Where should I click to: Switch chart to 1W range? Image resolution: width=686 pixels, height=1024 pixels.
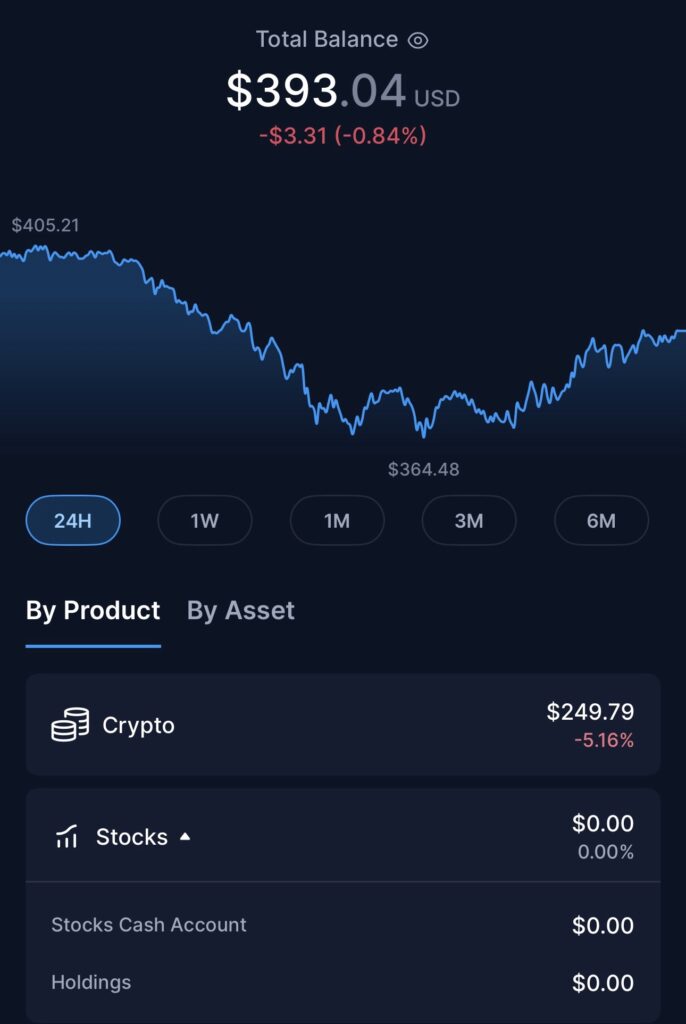tap(205, 520)
